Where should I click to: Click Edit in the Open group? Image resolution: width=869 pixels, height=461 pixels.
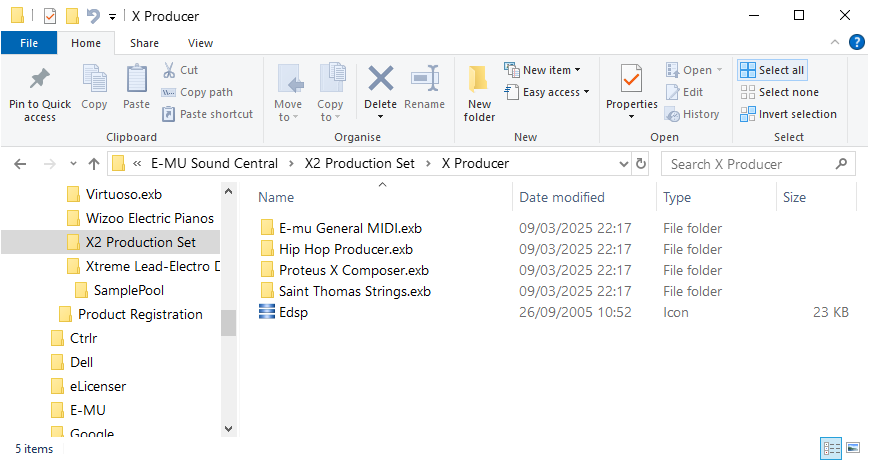[x=684, y=92]
